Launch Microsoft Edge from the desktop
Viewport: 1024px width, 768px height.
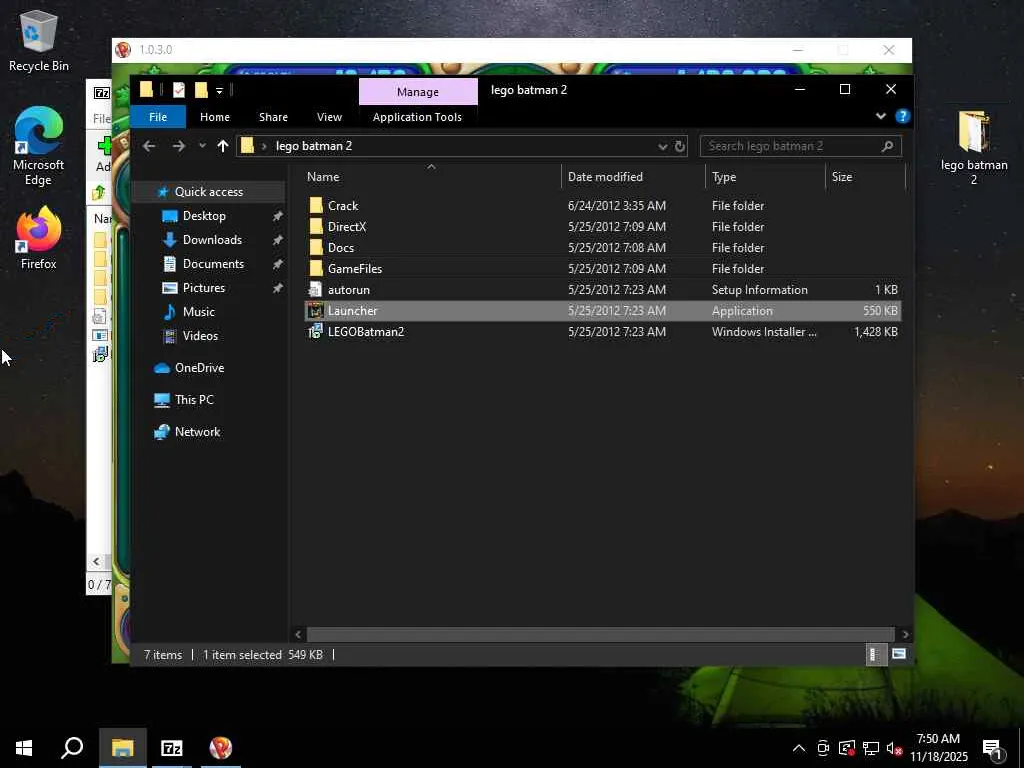point(39,146)
